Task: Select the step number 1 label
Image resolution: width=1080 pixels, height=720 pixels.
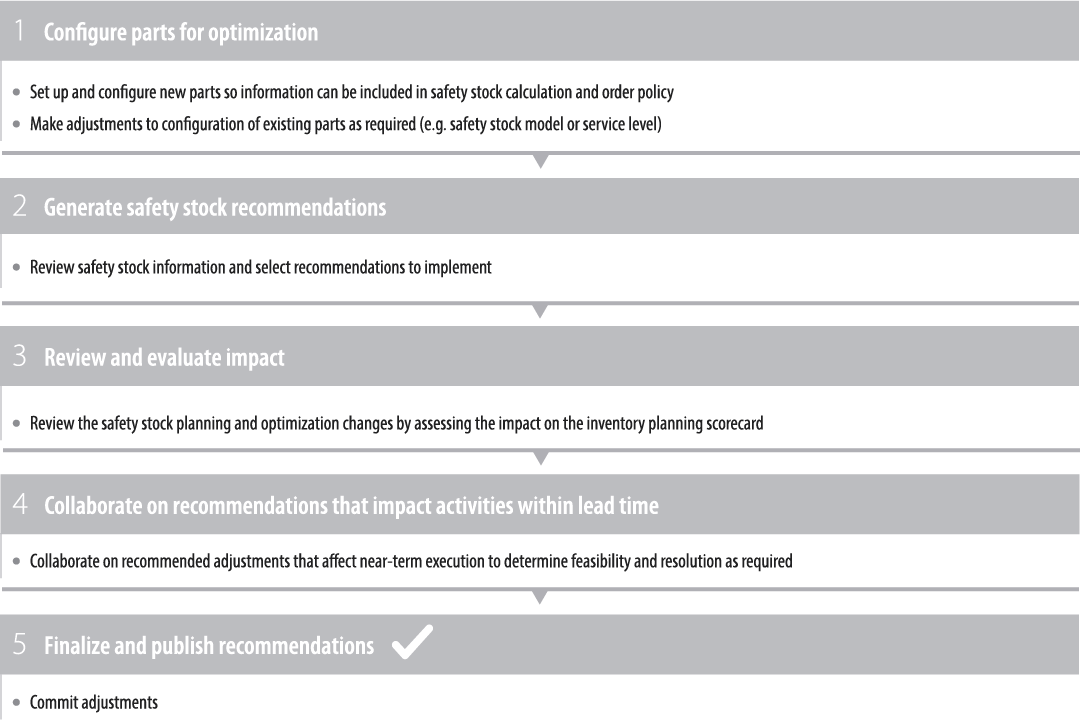Action: coord(19,32)
